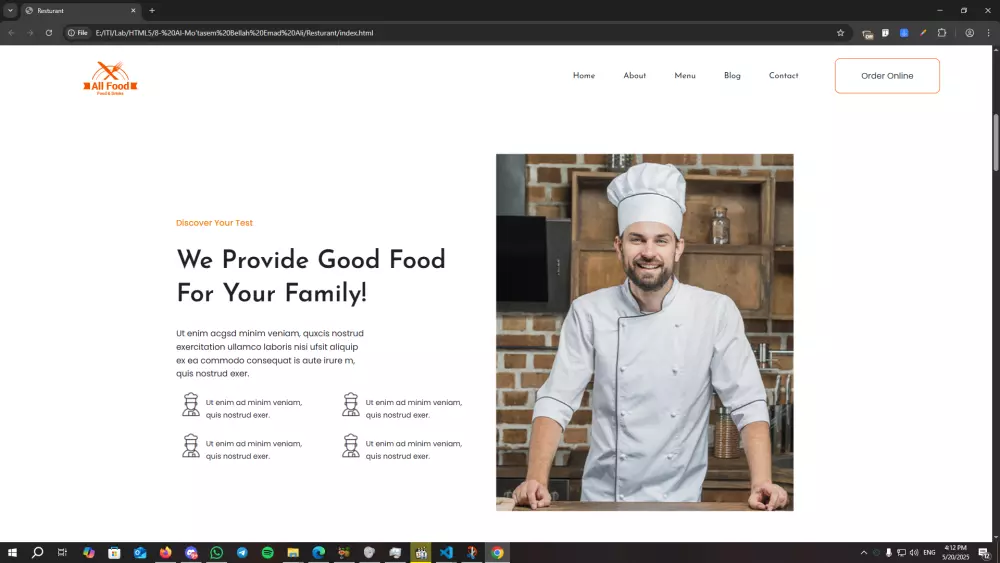Show hidden system tray icons
1000x563 pixels.
(x=864, y=553)
